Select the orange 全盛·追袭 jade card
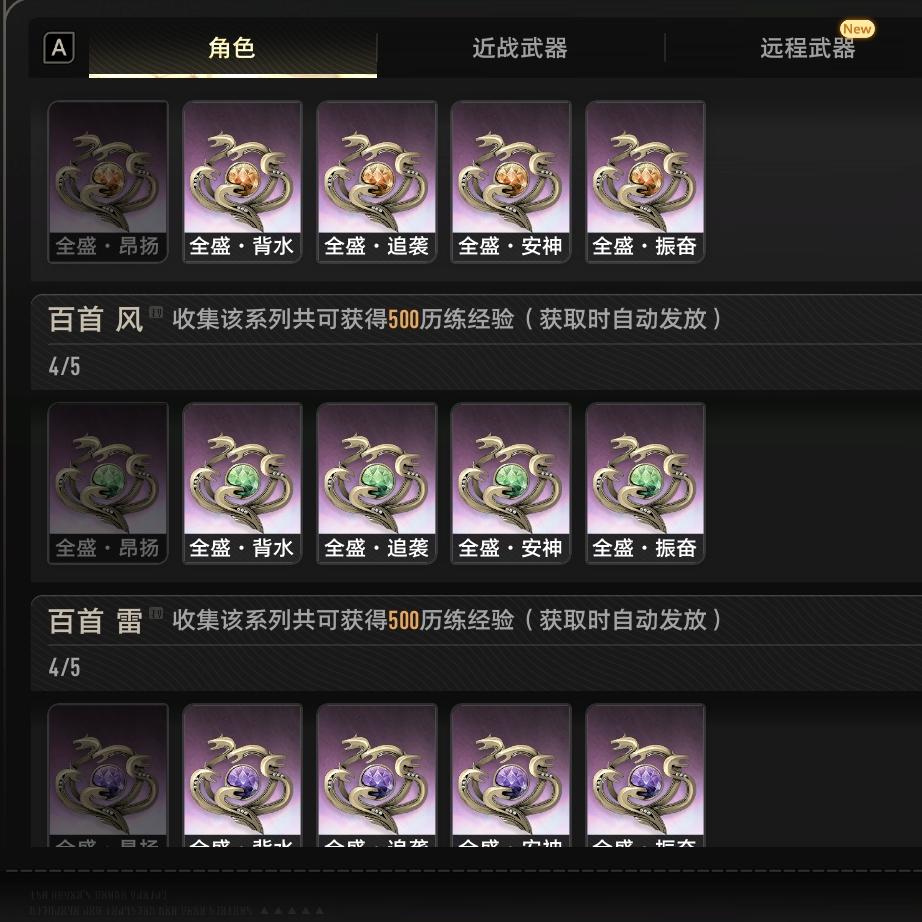The image size is (922, 922). click(376, 182)
